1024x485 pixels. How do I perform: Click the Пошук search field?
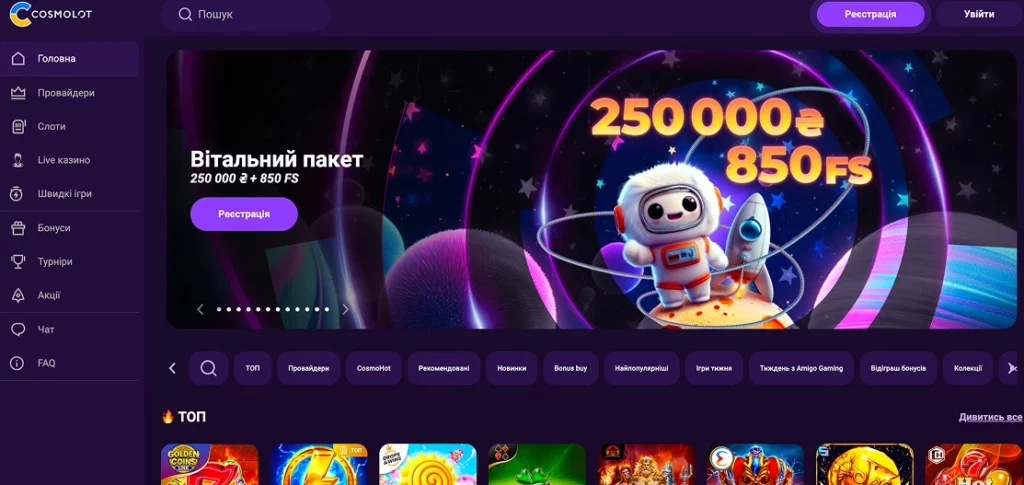(246, 14)
